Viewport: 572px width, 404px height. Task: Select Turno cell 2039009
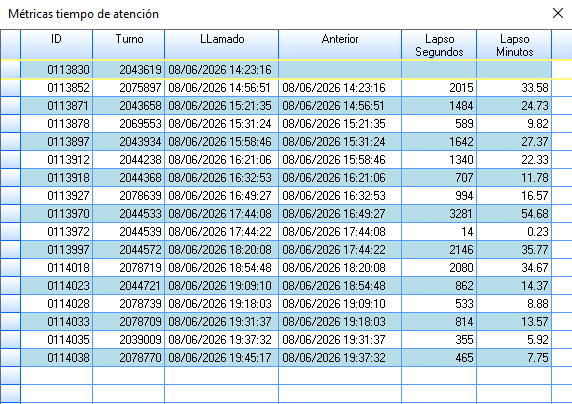point(129,340)
